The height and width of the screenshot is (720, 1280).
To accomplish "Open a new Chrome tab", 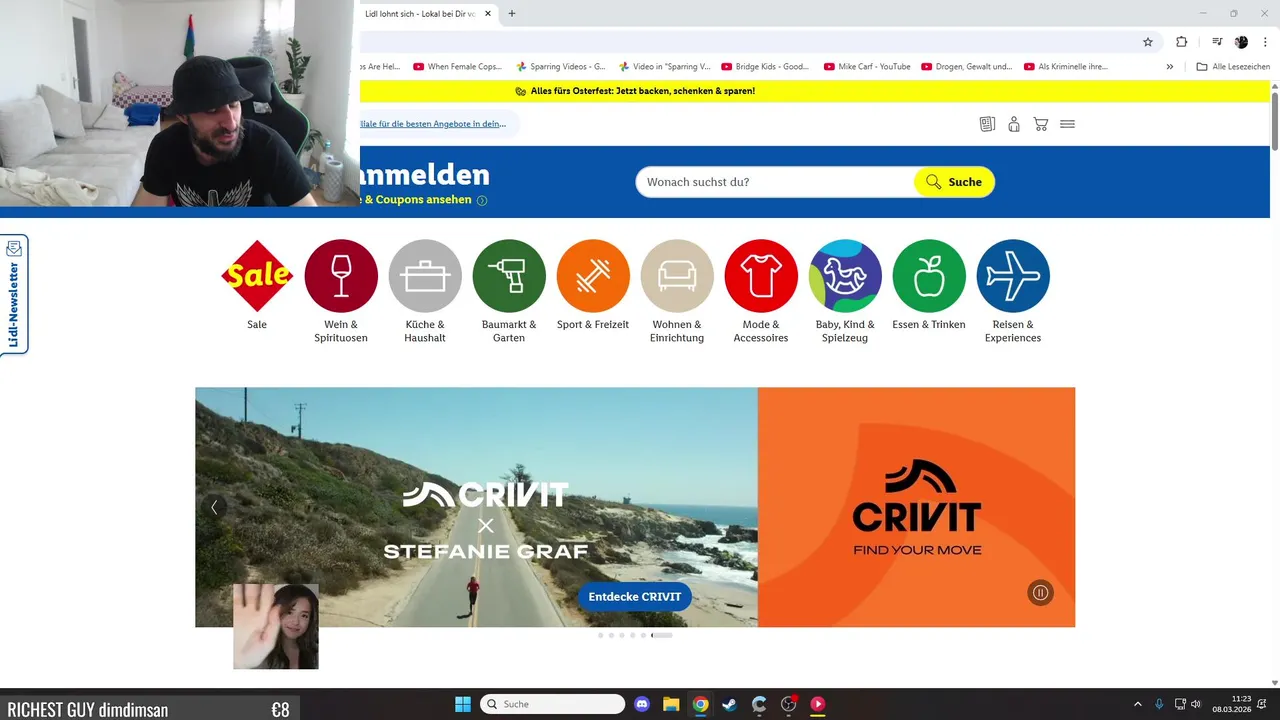I will click(512, 14).
